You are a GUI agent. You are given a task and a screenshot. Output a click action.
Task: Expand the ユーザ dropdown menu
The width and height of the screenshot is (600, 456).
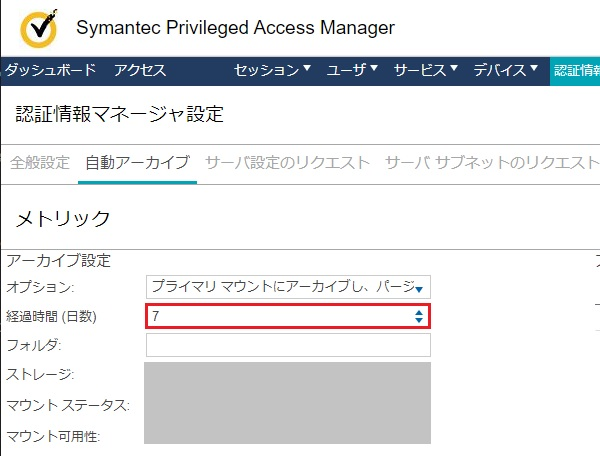tap(352, 70)
